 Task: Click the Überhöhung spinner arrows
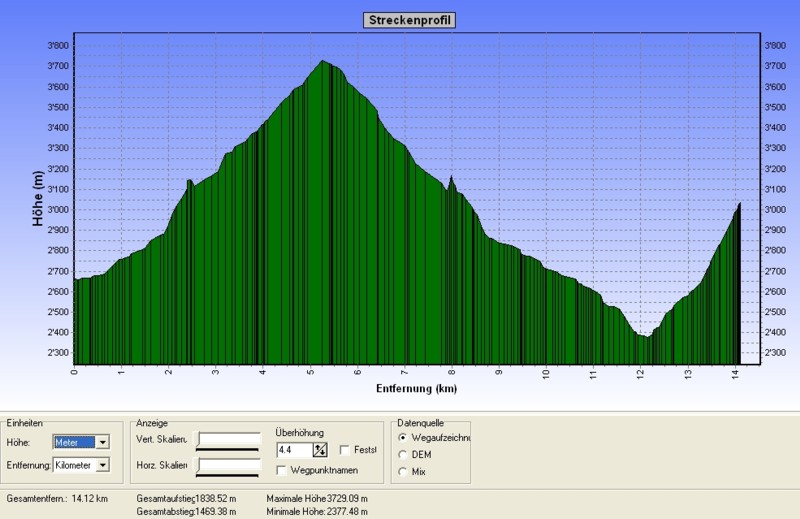[320, 450]
